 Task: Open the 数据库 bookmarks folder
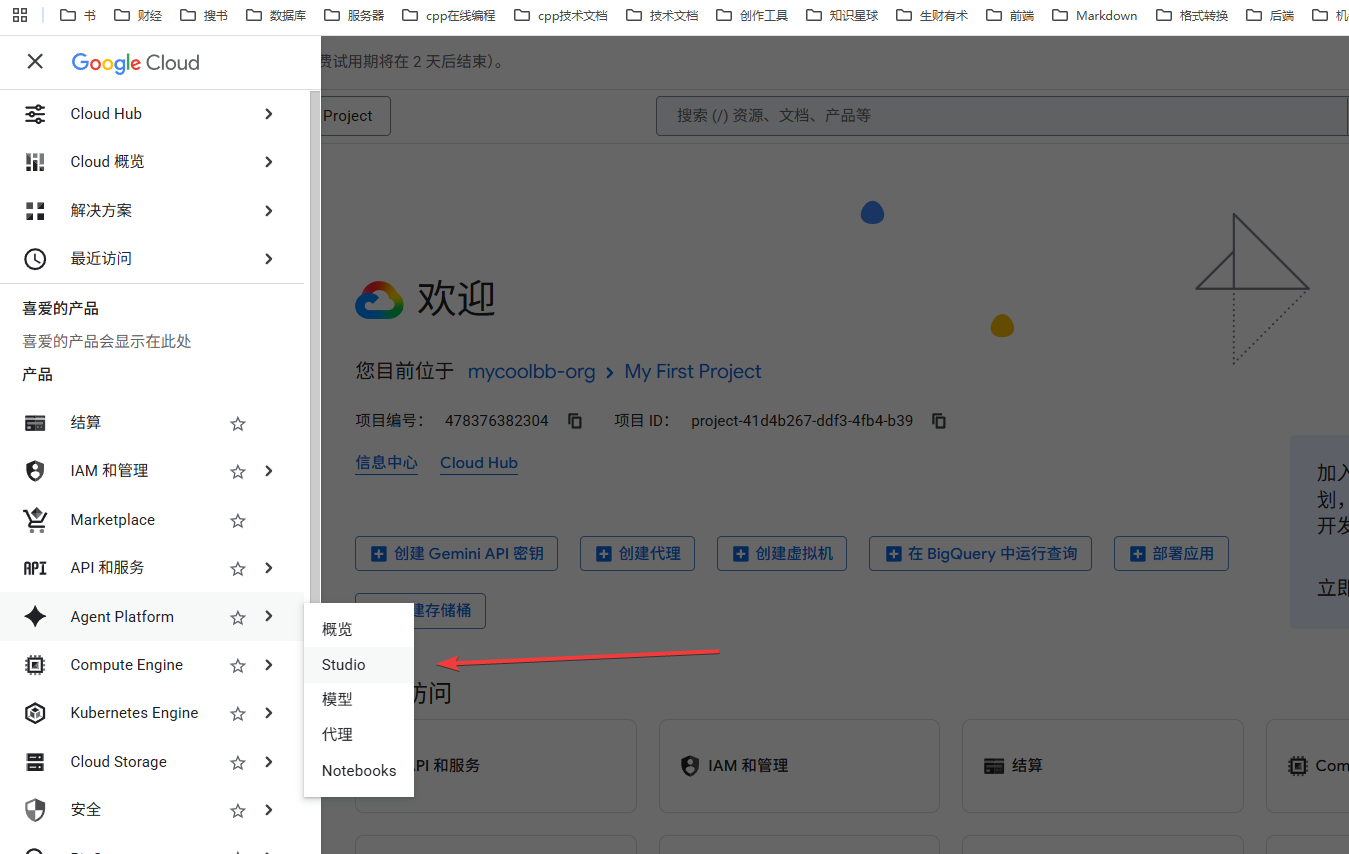tap(276, 15)
